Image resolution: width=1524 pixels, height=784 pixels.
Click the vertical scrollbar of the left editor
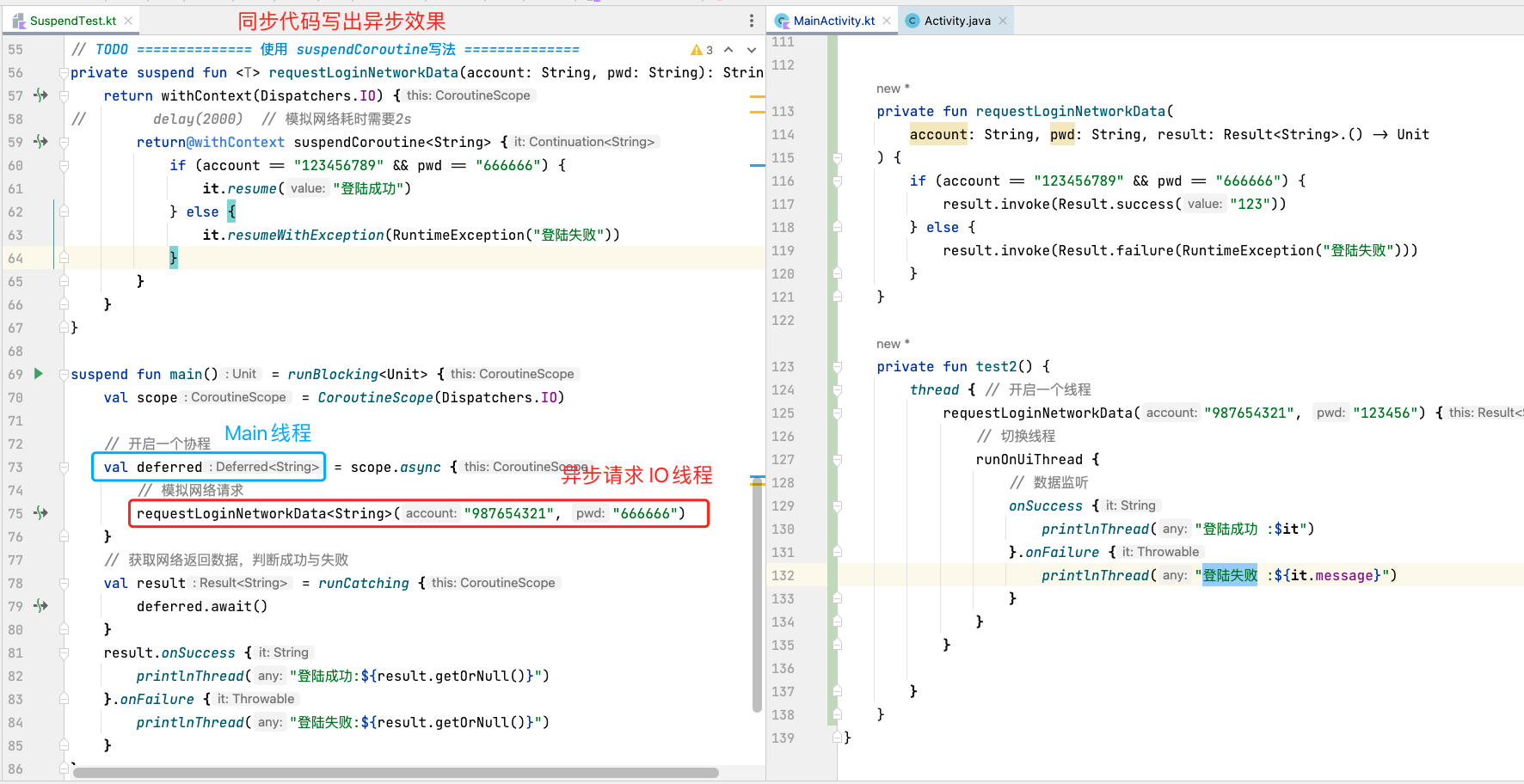[x=757, y=593]
